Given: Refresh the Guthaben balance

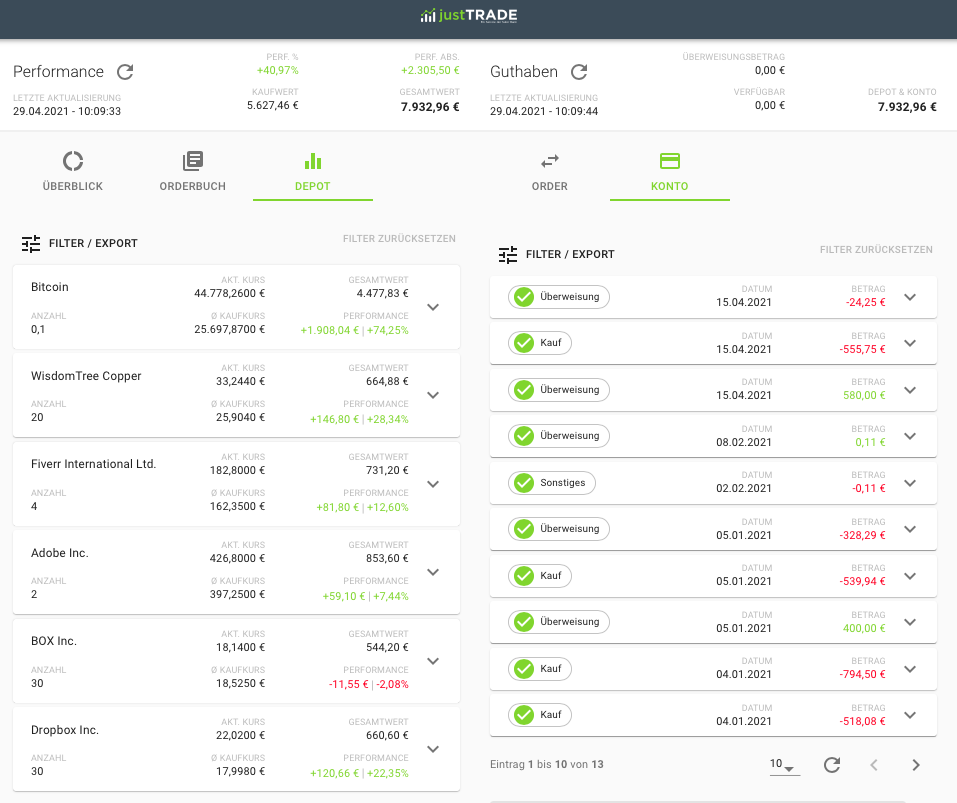Looking at the screenshot, I should pos(579,72).
